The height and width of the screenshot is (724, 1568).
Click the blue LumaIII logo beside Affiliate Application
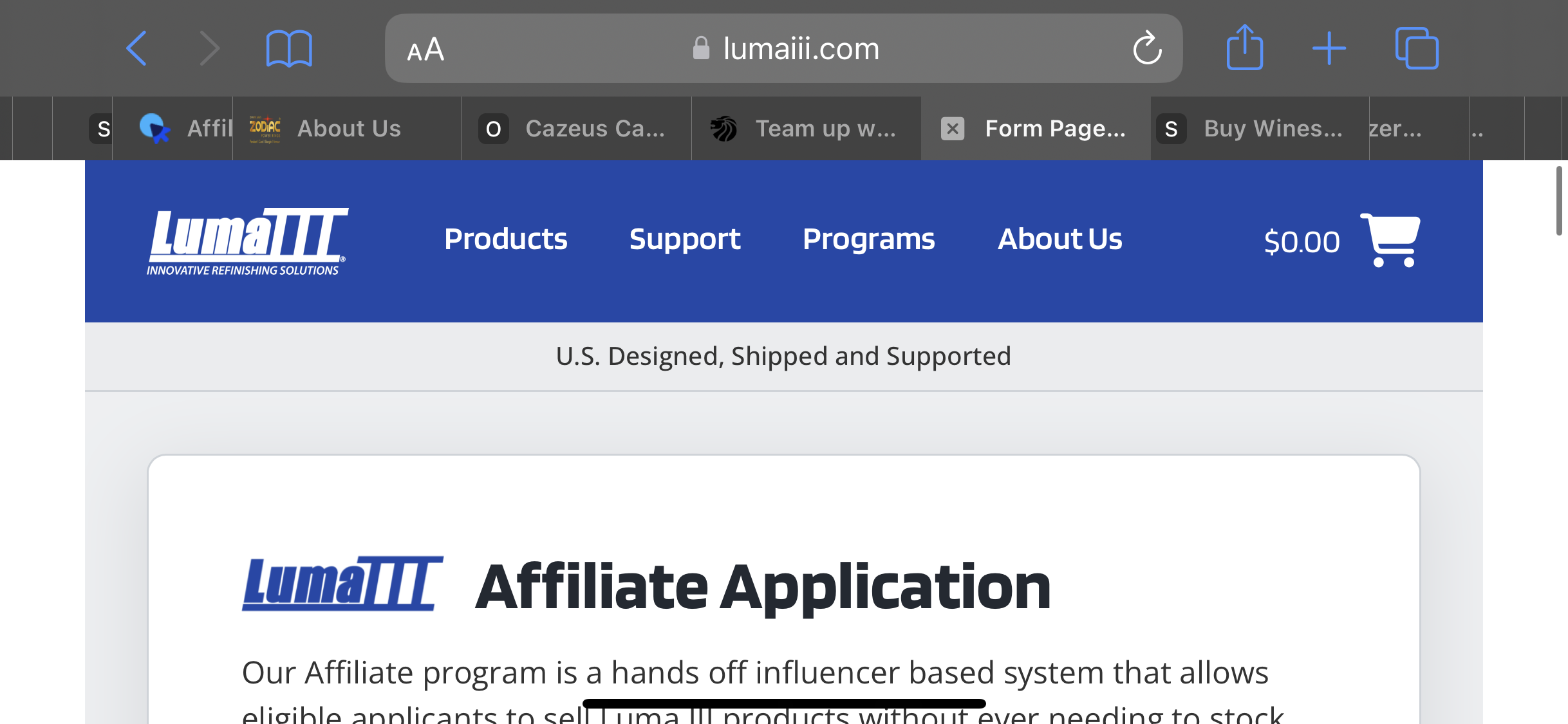click(342, 583)
